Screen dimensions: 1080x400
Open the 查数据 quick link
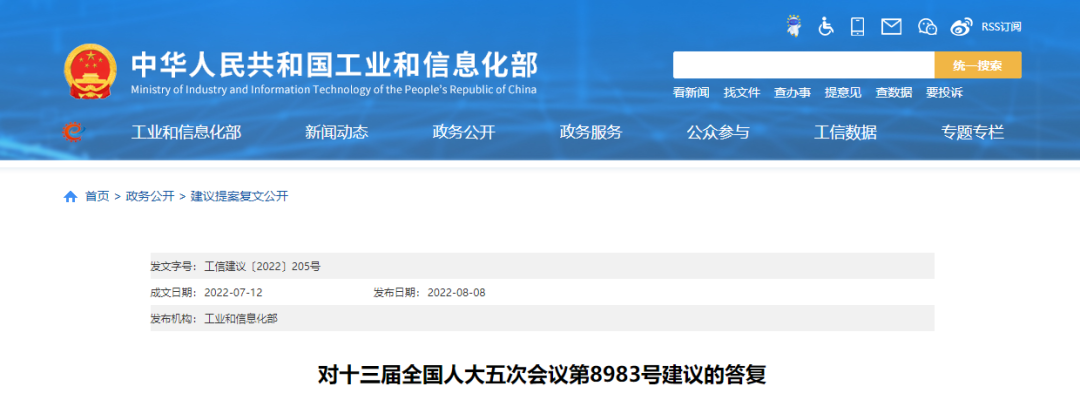click(x=893, y=92)
